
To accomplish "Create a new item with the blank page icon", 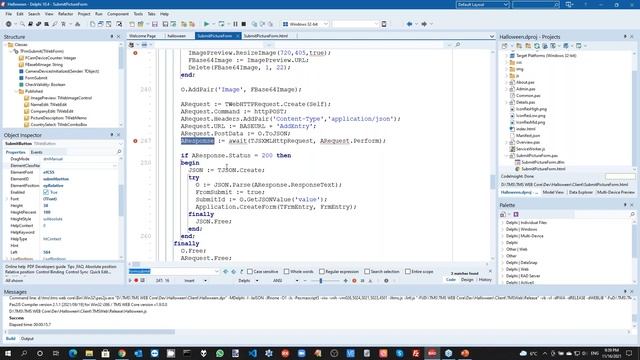I will click(x=92, y=24).
